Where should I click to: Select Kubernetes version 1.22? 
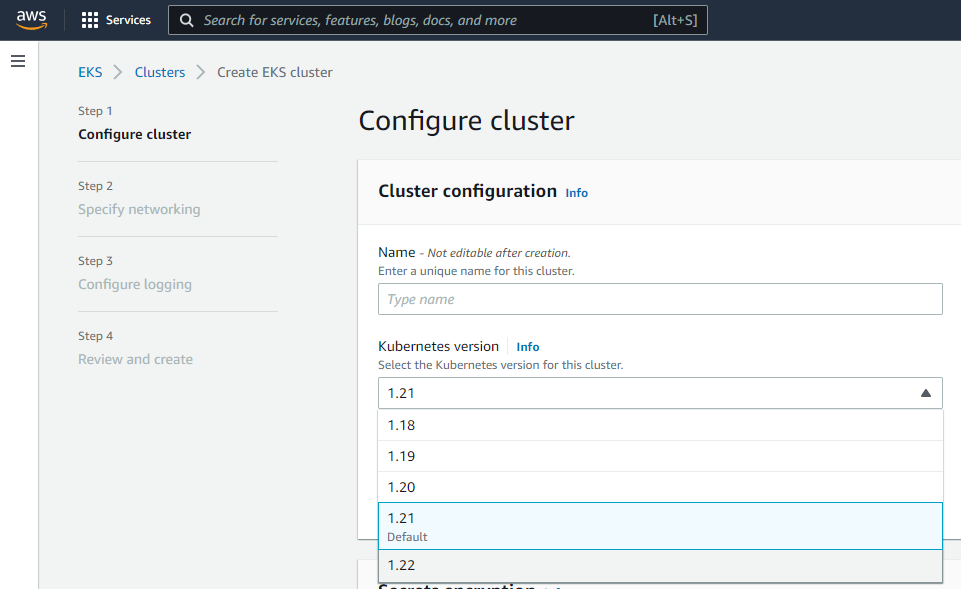point(660,565)
